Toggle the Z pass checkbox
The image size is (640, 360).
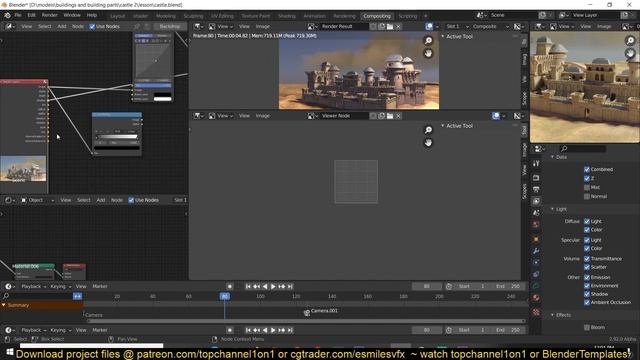[587, 178]
